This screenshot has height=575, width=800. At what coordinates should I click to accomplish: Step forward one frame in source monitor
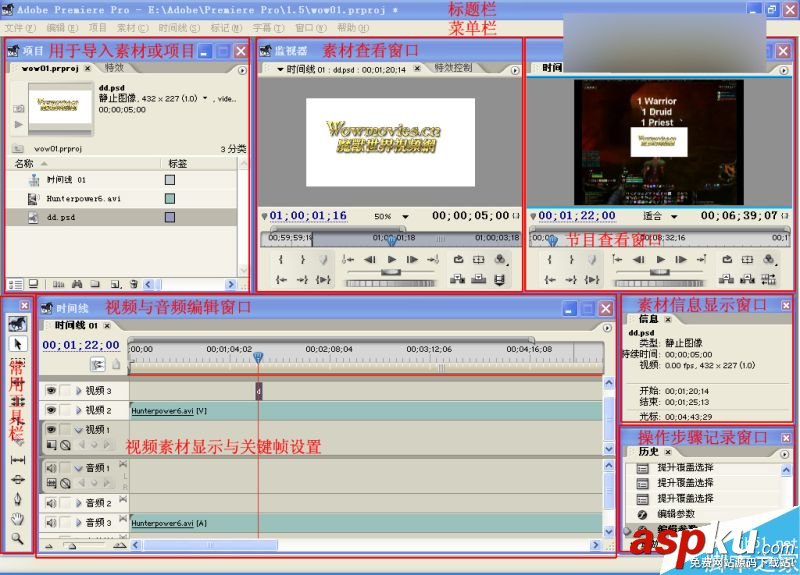click(x=412, y=260)
